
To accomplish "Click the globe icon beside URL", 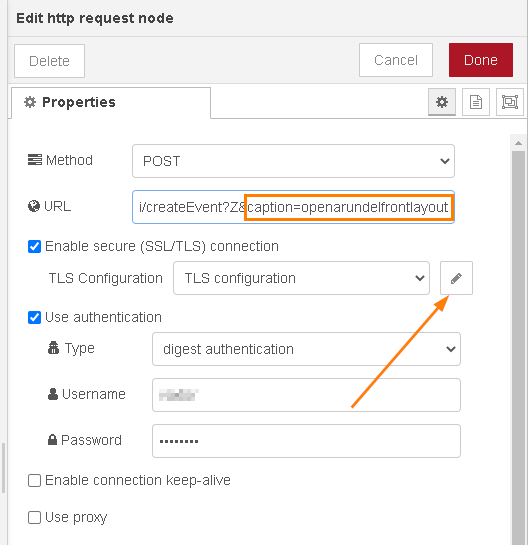I will tap(34, 206).
